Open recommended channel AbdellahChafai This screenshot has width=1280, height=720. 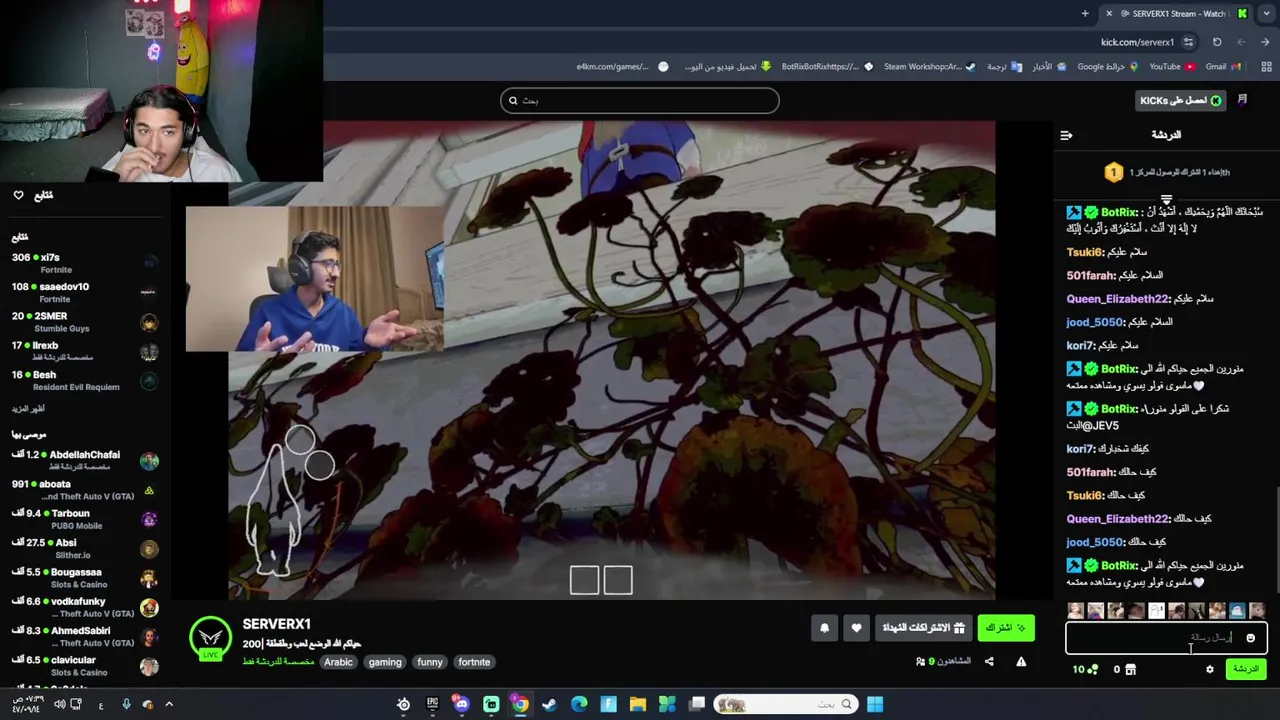[x=85, y=460]
